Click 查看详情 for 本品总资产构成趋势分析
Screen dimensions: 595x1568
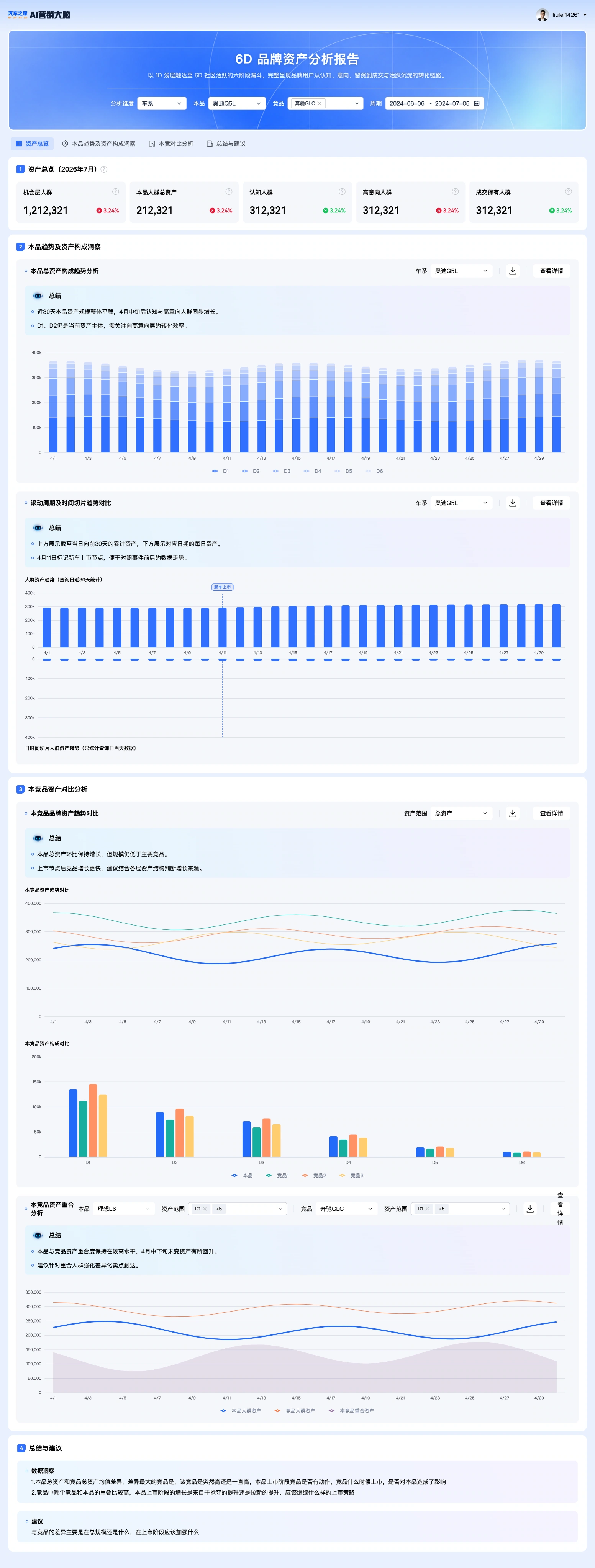[x=551, y=271]
